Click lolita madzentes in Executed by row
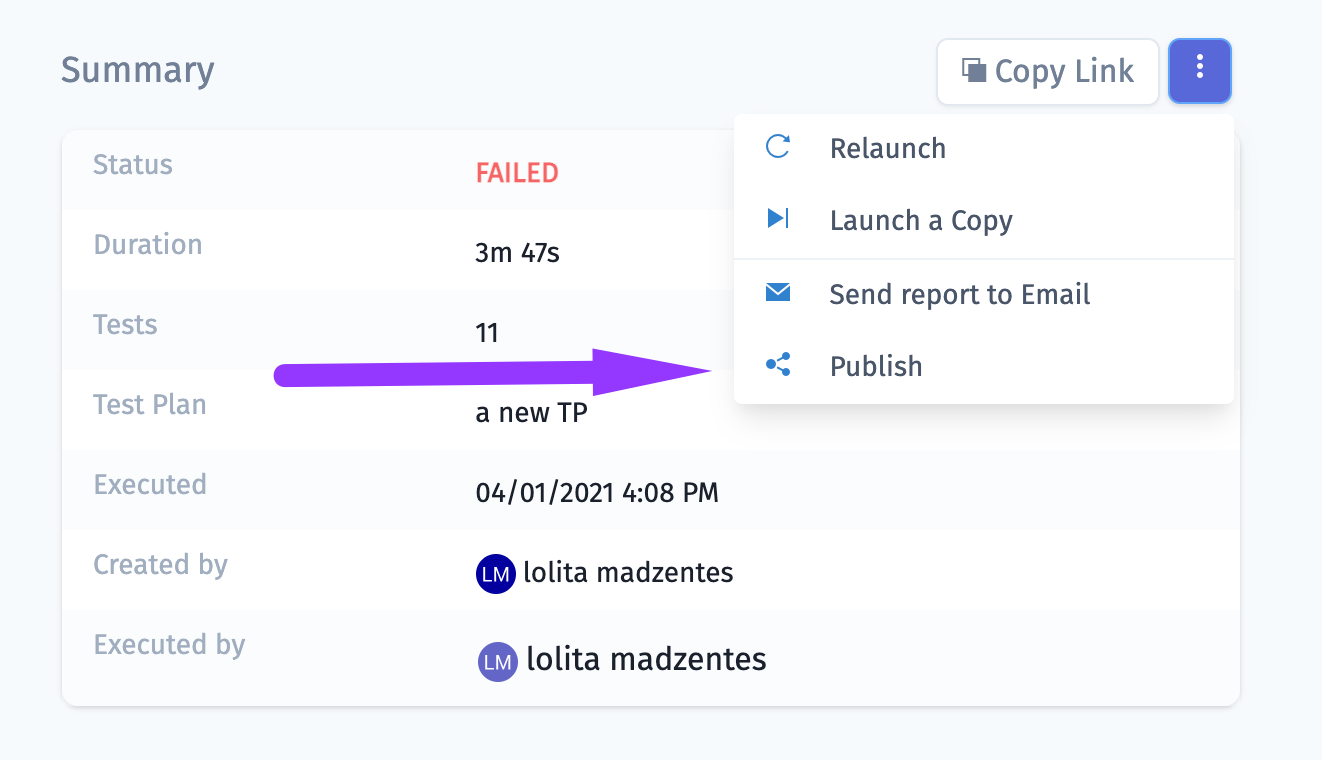The image size is (1322, 760). (x=646, y=659)
